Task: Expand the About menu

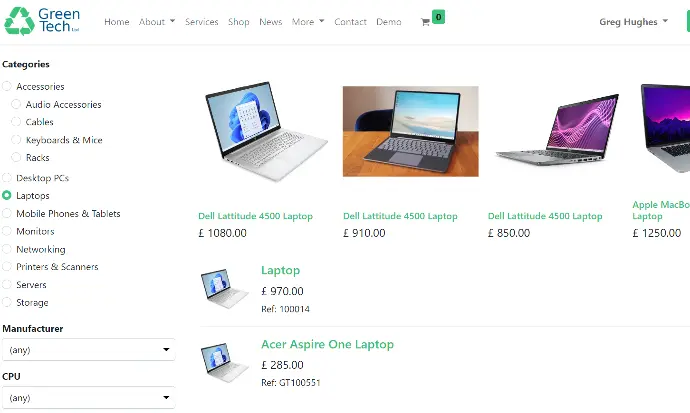Action: [157, 22]
